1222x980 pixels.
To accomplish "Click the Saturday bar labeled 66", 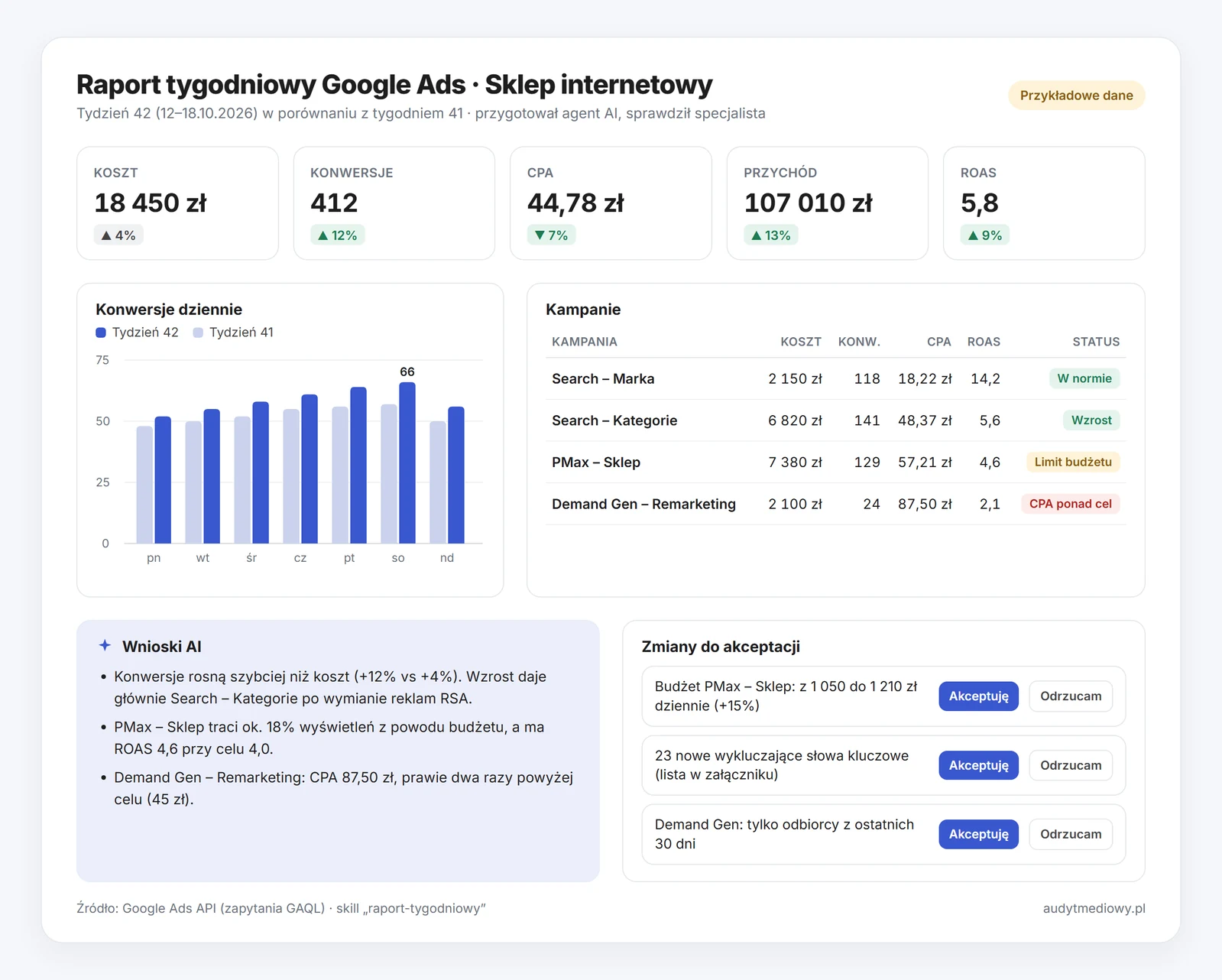I will pyautogui.click(x=407, y=462).
